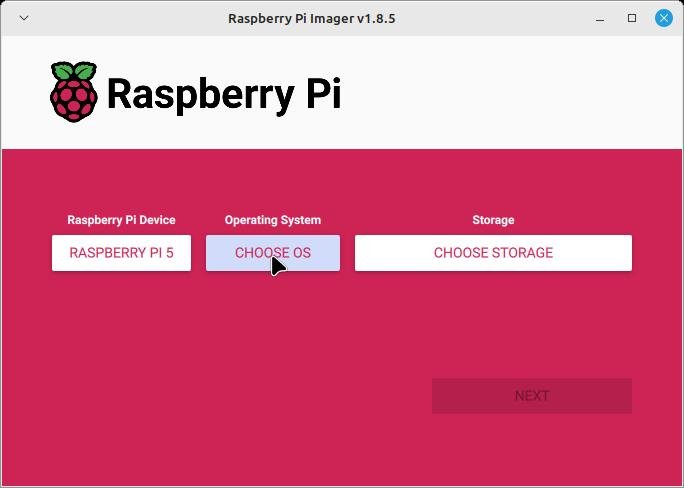
Task: Click the v1.8.5 version text in title
Action: click(x=376, y=19)
